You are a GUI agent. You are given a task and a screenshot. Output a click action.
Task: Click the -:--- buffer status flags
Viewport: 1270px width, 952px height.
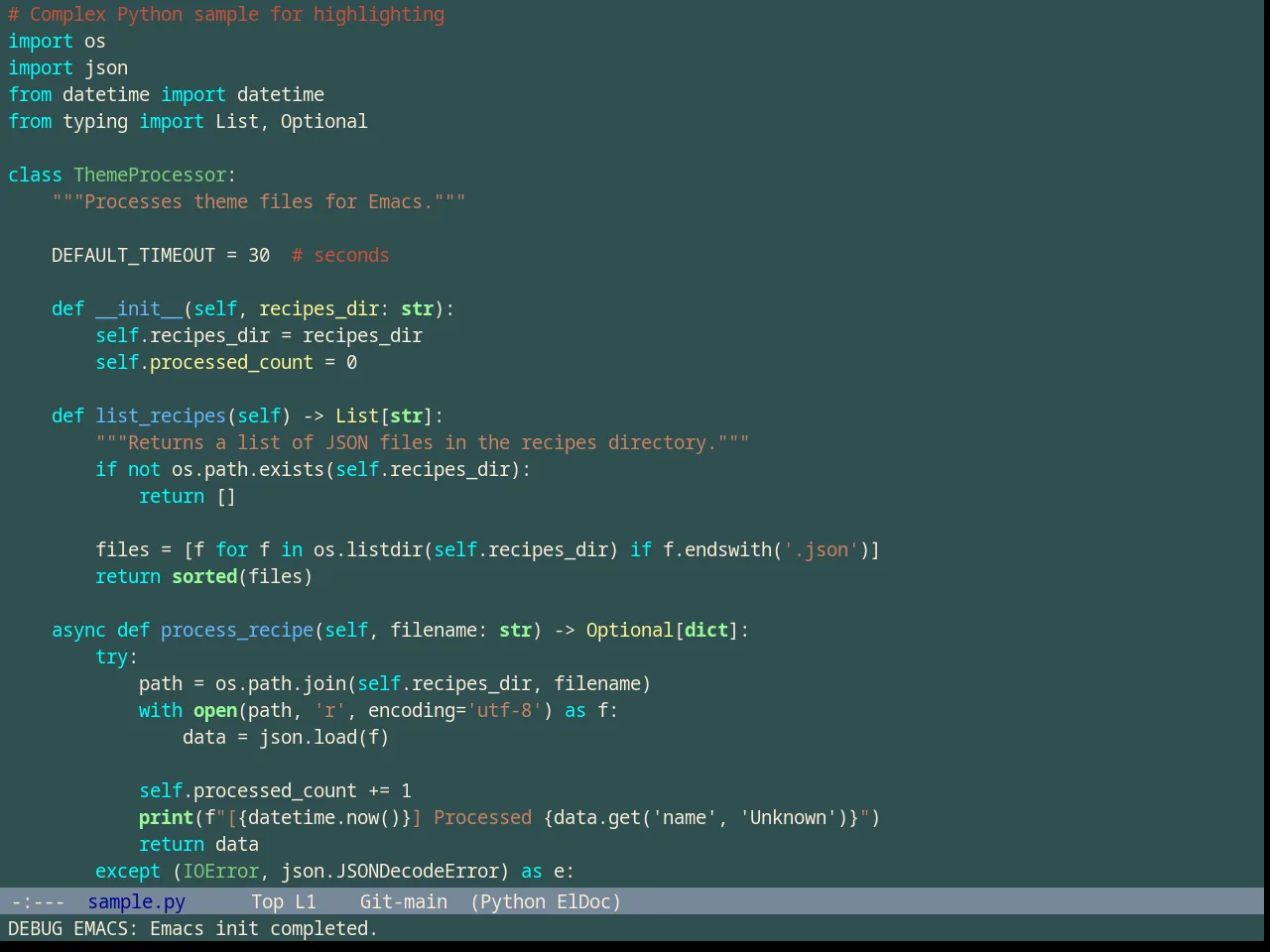click(x=38, y=901)
